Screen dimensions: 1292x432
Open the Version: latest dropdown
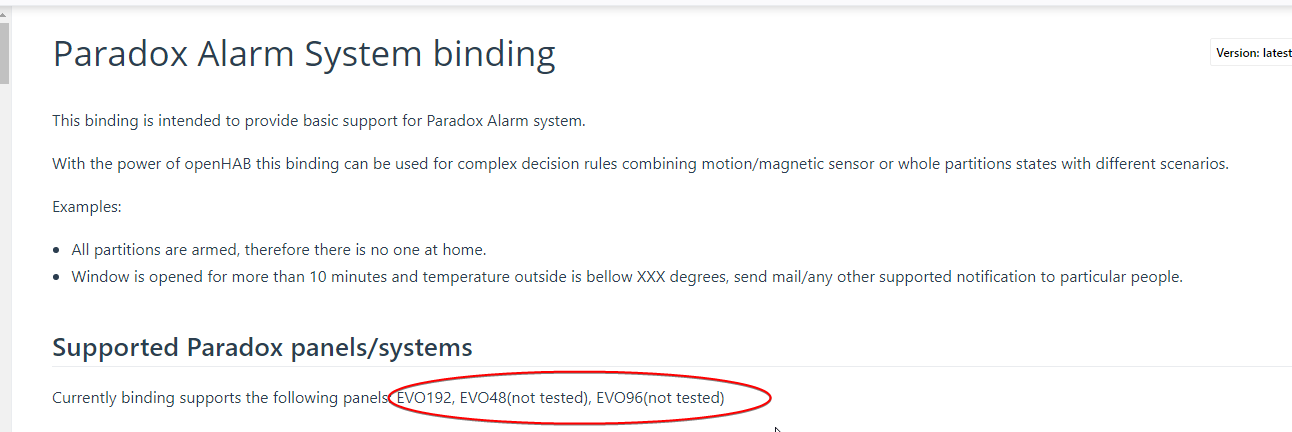(x=1253, y=53)
